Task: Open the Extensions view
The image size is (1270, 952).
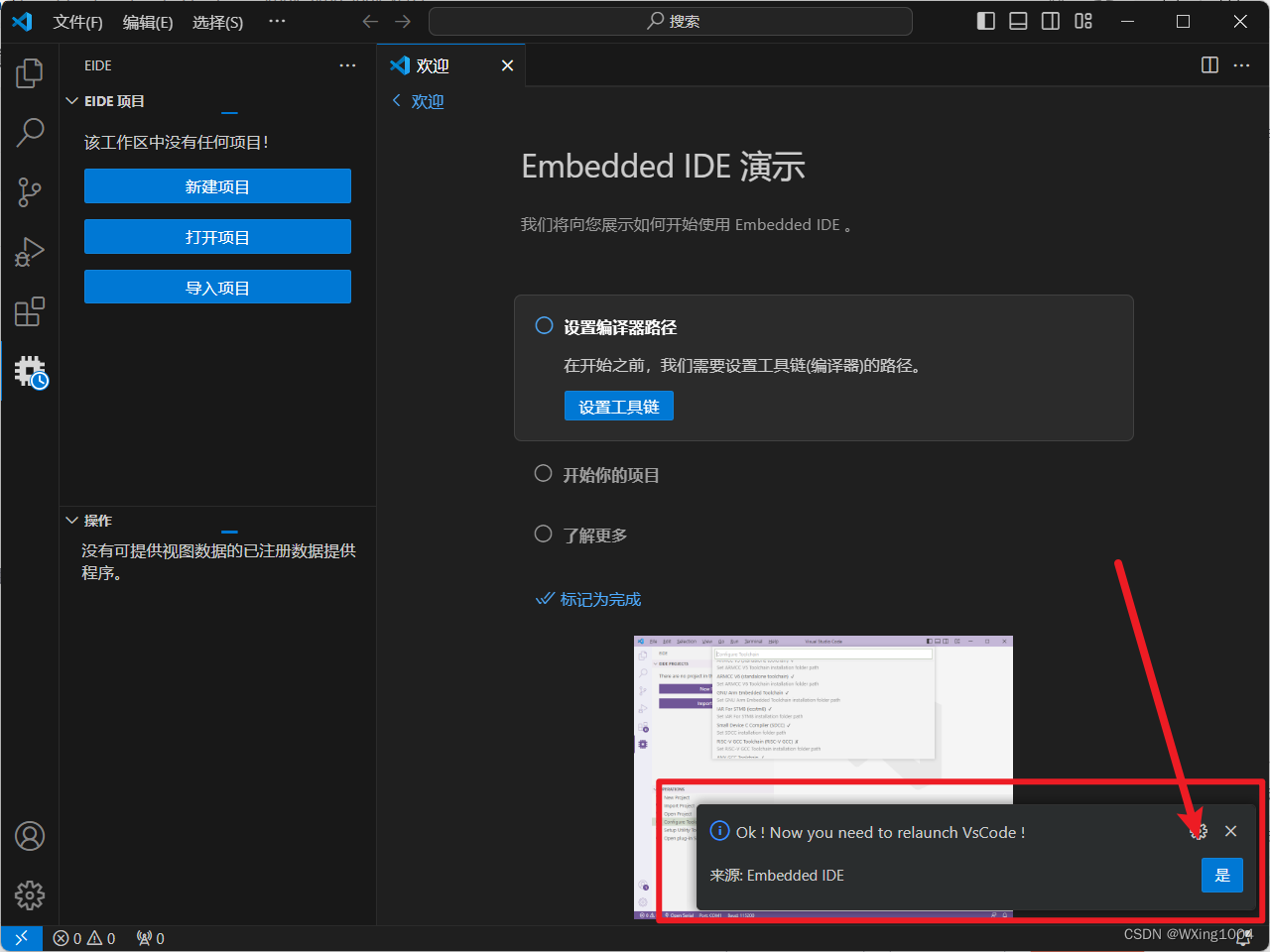Action: 29,311
